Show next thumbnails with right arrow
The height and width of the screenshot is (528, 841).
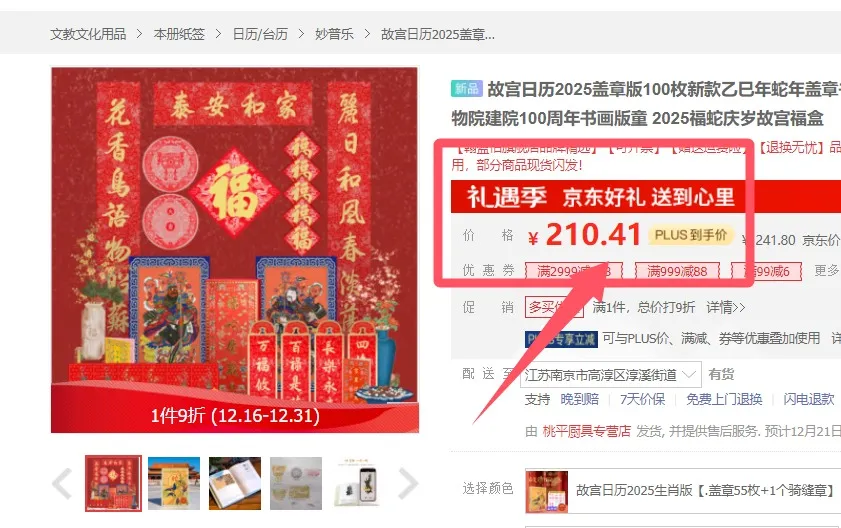click(x=408, y=483)
